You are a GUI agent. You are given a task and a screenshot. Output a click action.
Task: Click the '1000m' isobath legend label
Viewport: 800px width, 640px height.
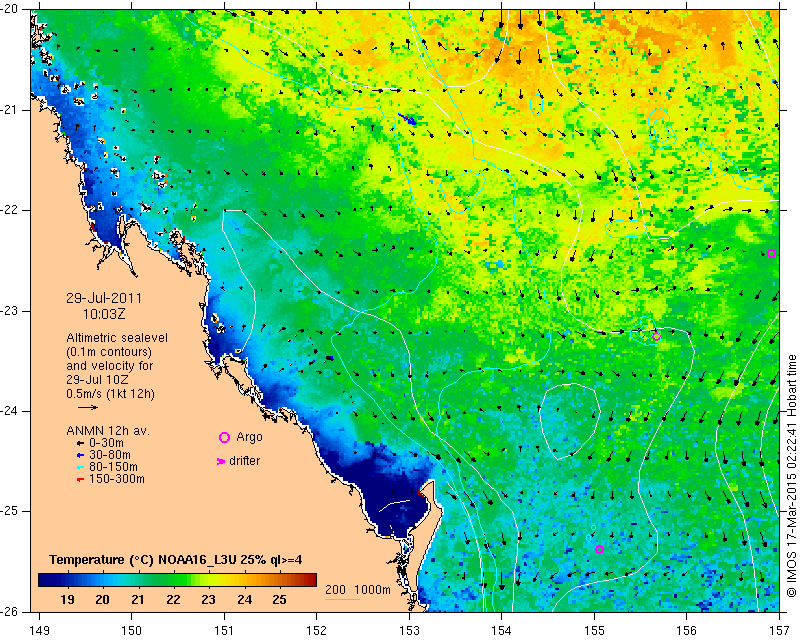click(x=372, y=590)
